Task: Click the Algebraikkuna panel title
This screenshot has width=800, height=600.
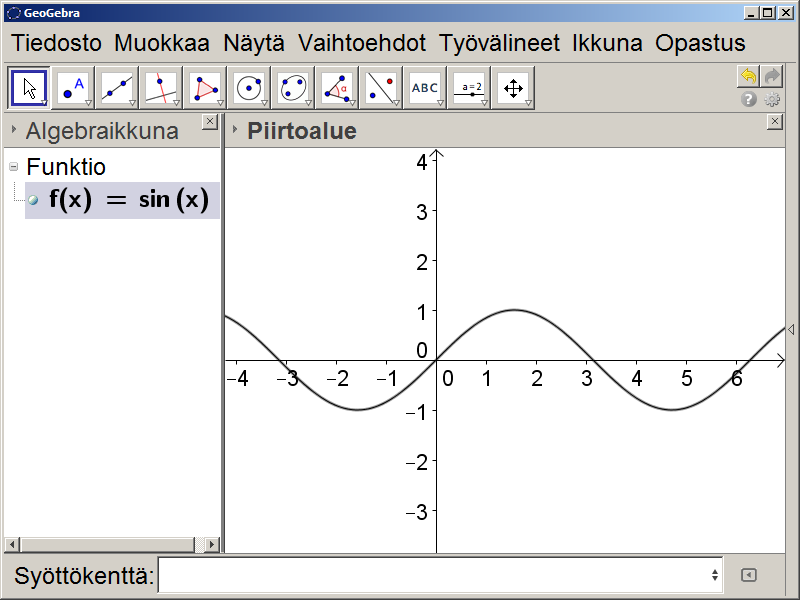Action: point(102,131)
